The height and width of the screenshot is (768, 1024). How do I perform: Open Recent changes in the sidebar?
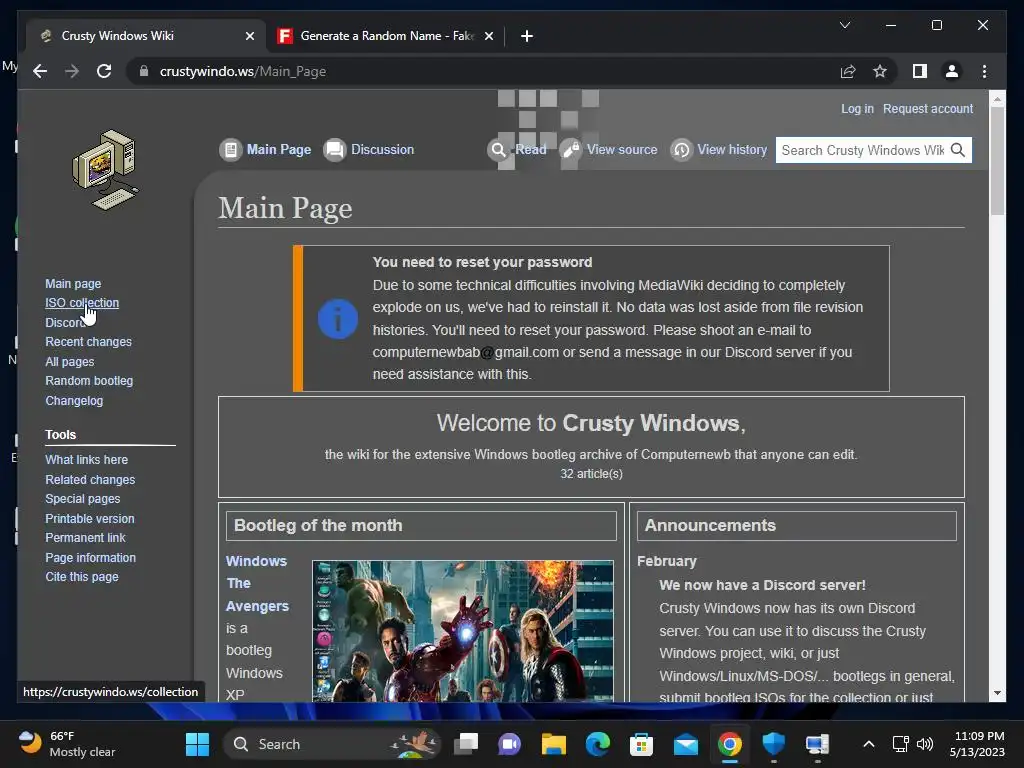[88, 342]
